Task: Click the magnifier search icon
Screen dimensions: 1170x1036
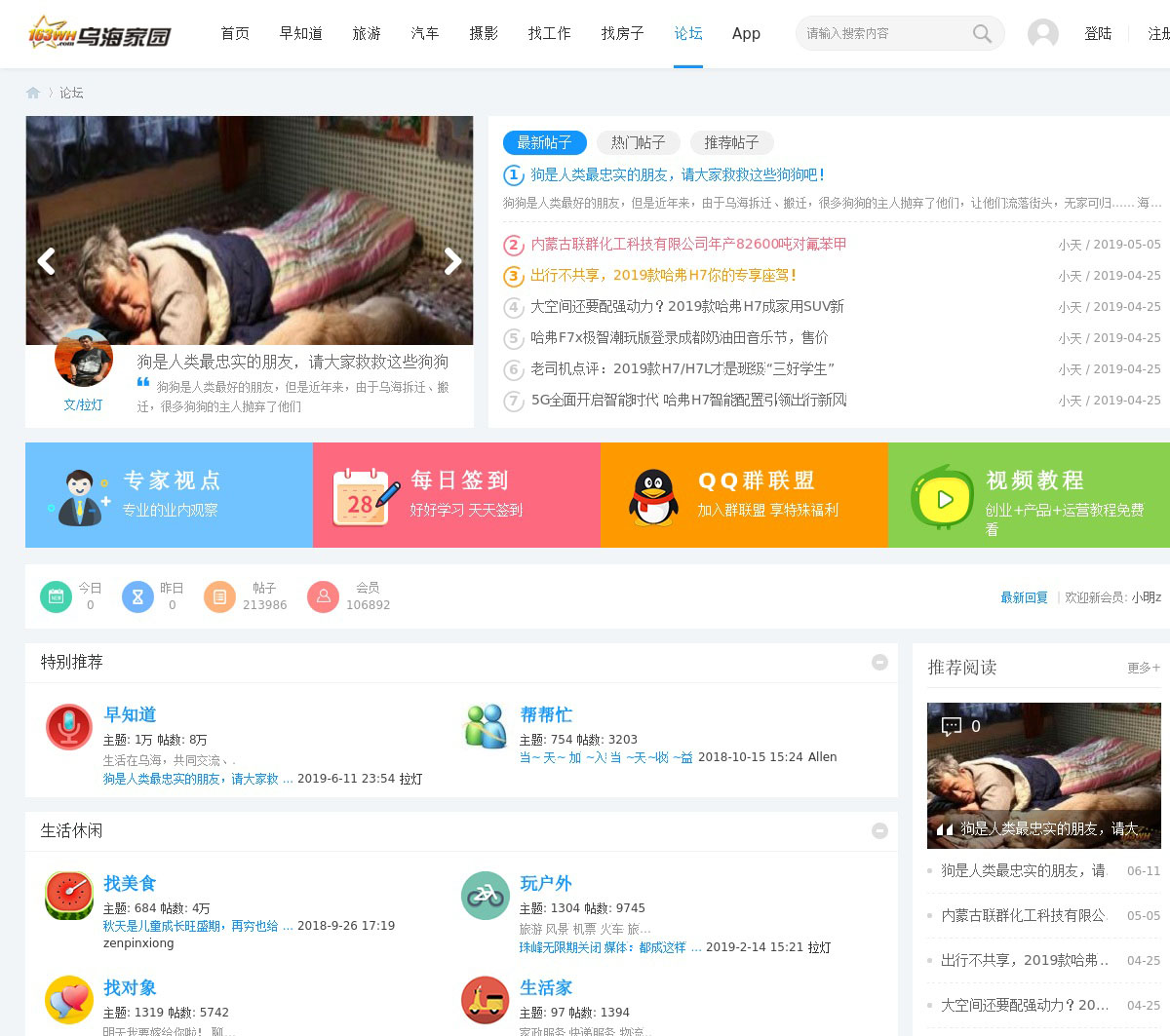Action: click(982, 34)
